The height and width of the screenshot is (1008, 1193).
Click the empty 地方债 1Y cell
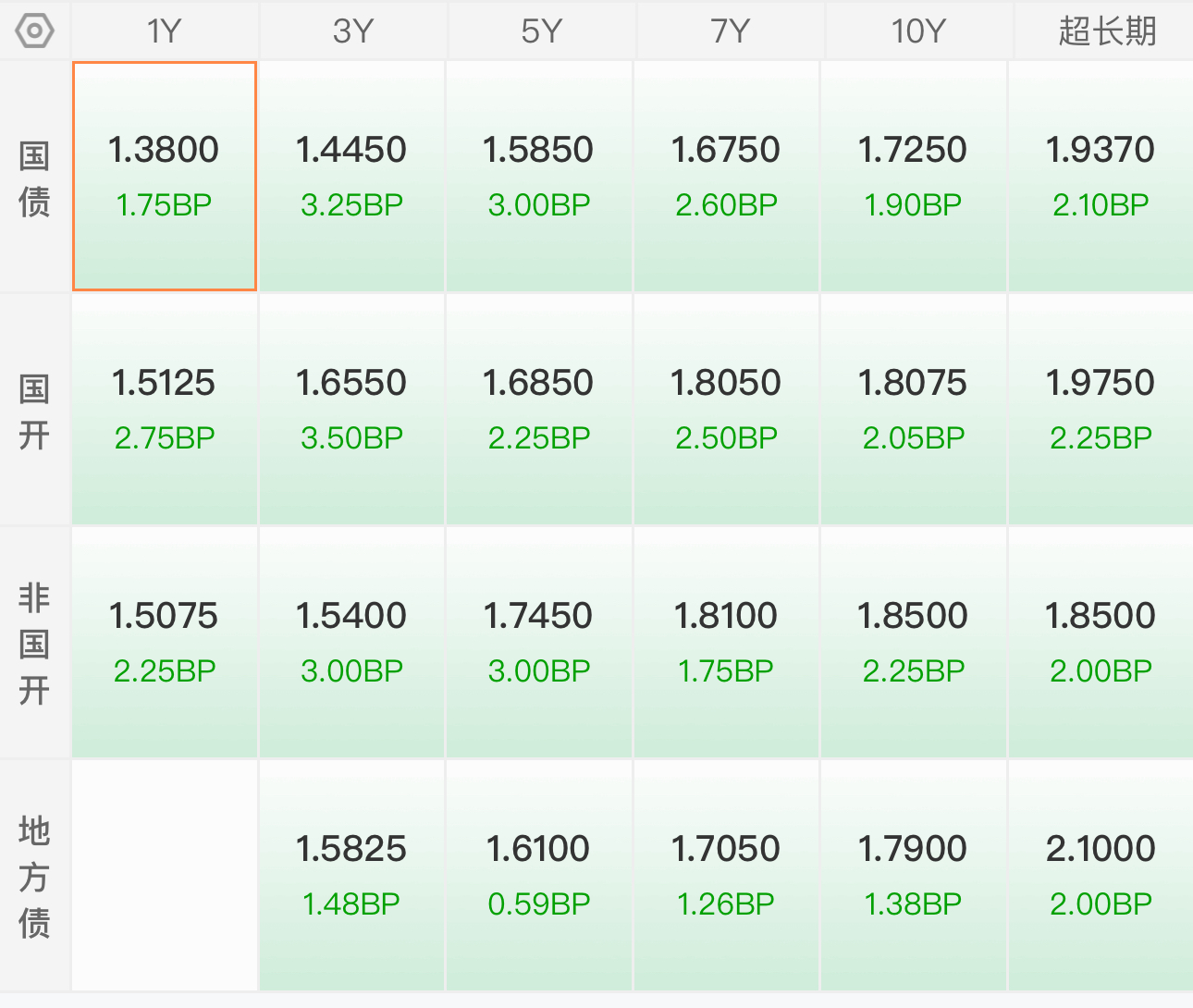tap(165, 876)
